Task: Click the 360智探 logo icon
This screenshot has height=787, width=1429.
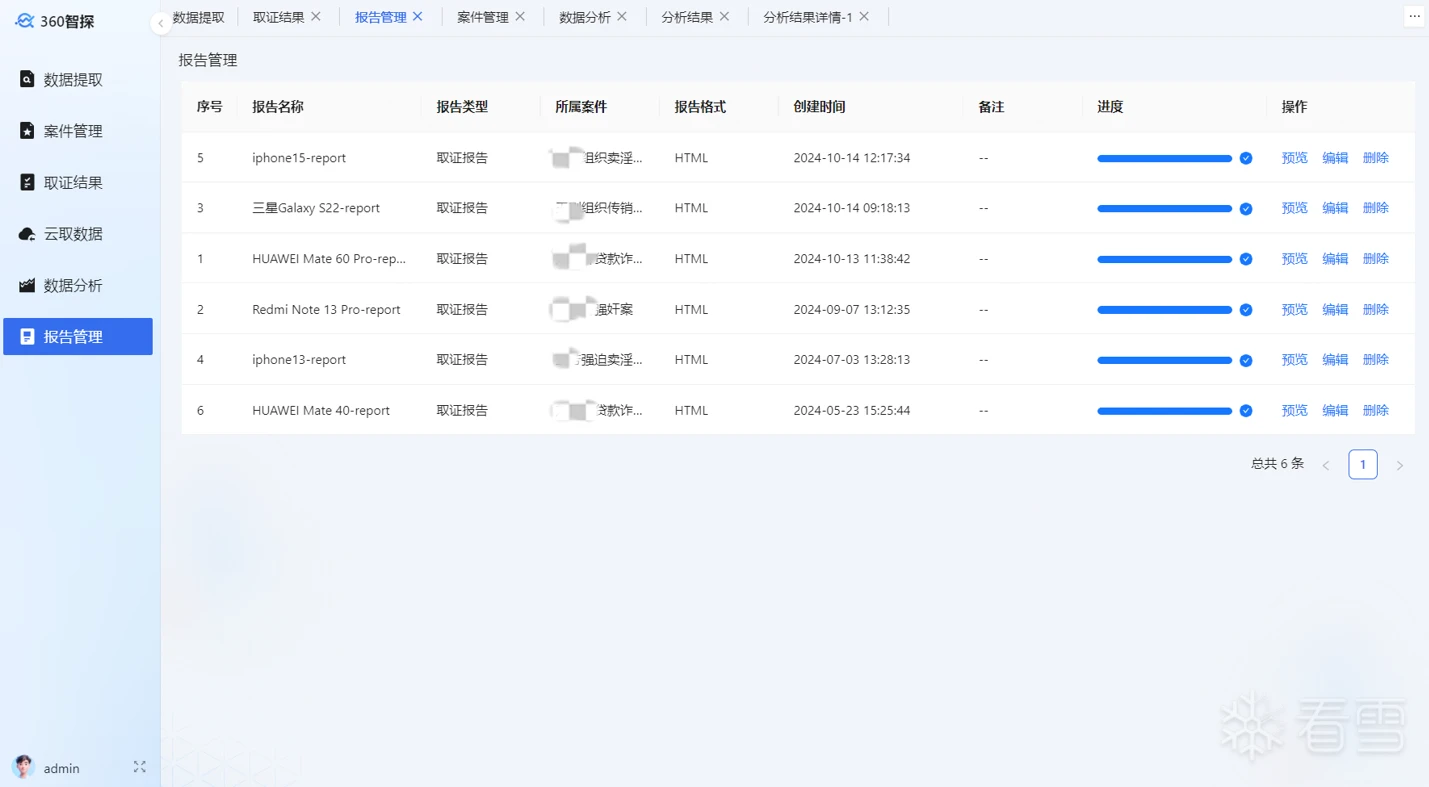Action: tap(24, 21)
